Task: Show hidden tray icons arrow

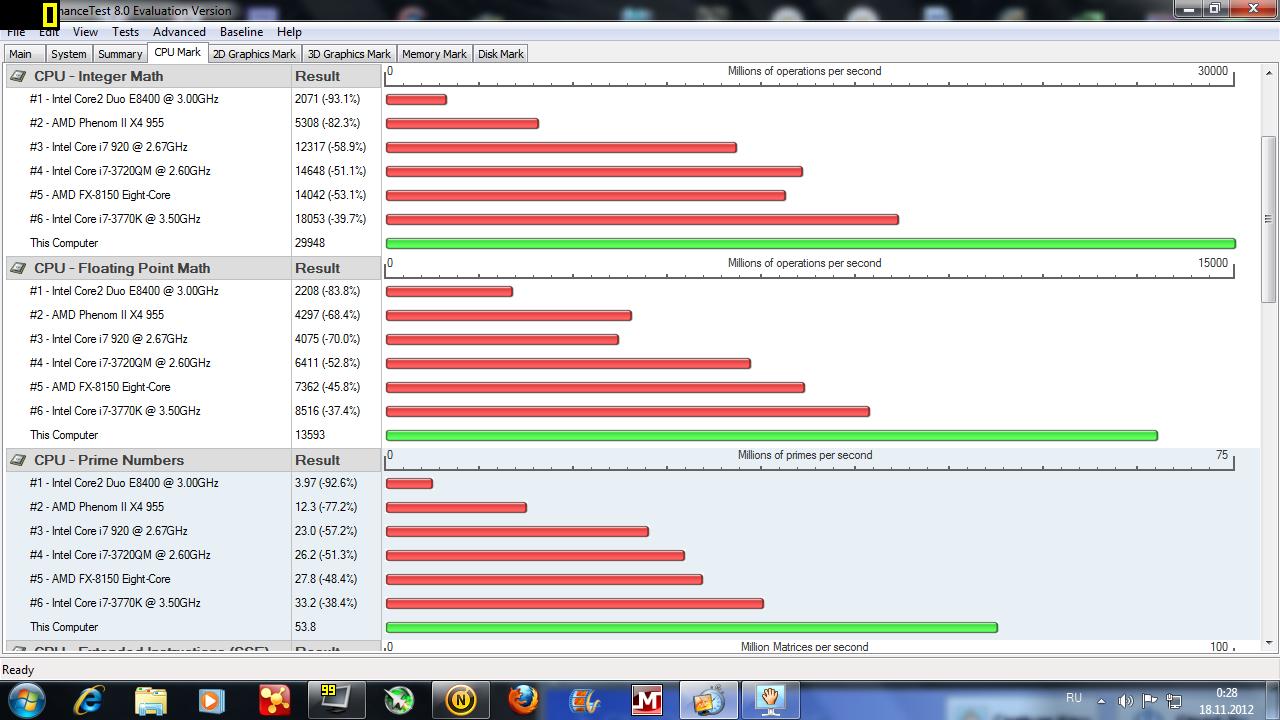Action: 1101,701
